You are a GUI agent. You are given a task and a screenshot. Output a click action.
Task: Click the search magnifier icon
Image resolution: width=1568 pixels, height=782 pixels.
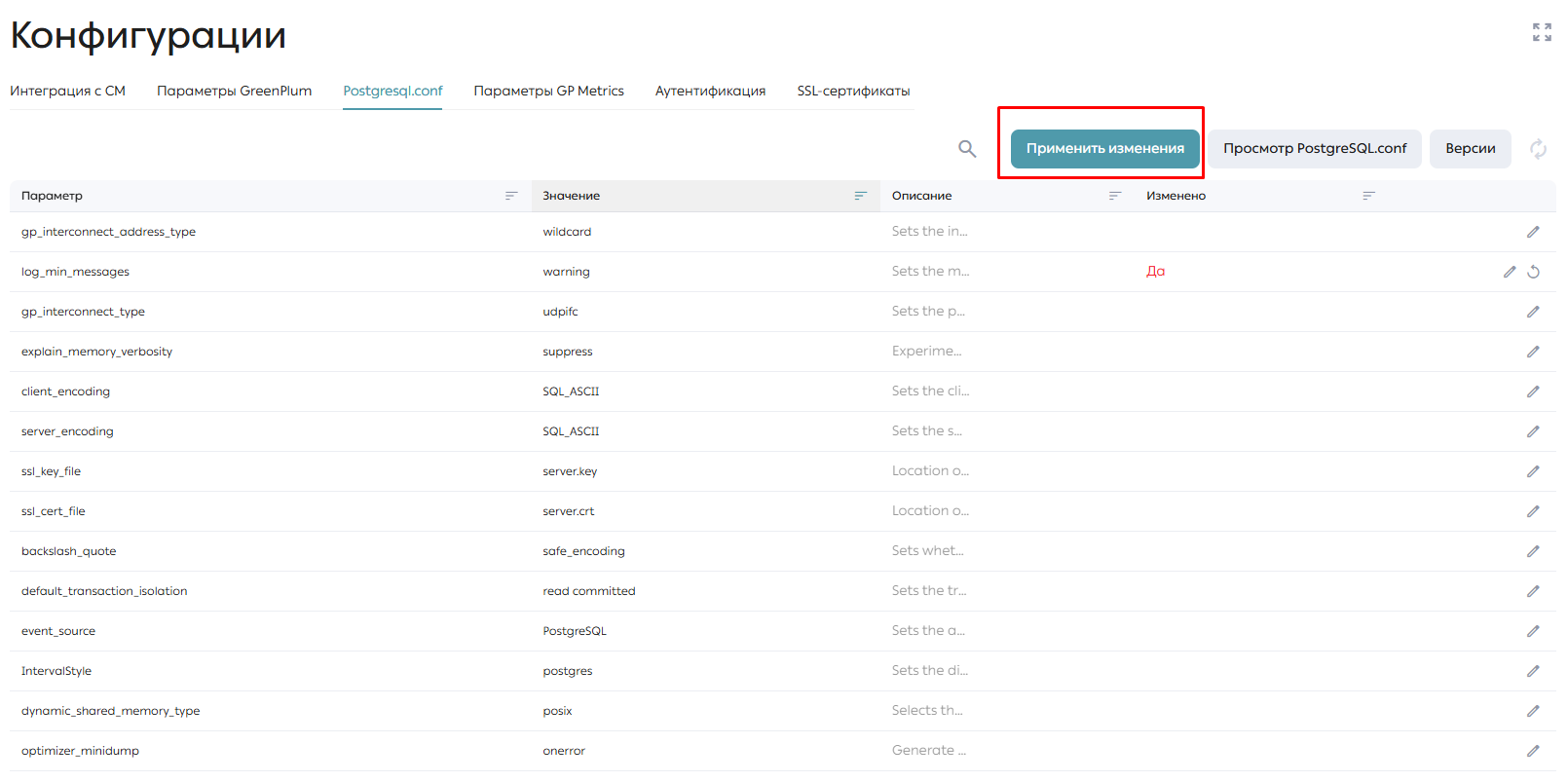[x=967, y=149]
